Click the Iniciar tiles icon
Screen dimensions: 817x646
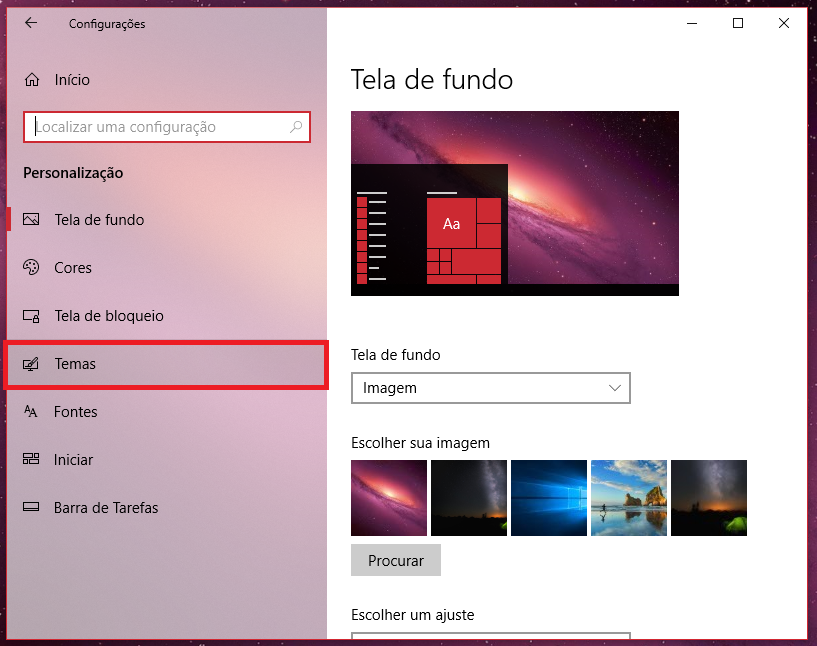pyautogui.click(x=31, y=459)
